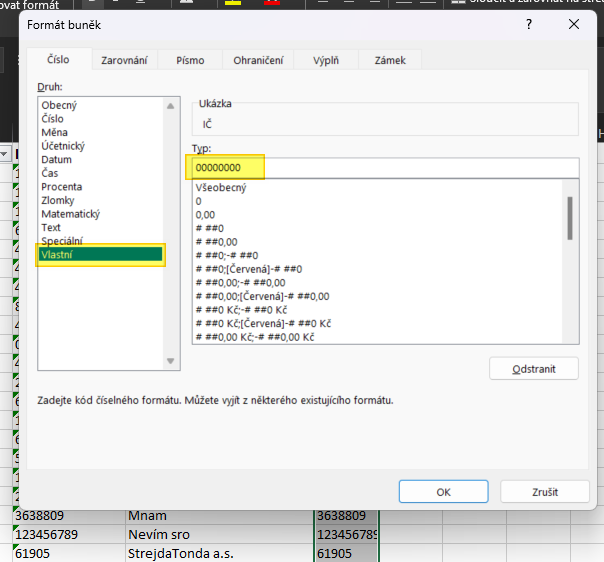Click the Zrušit button
The image size is (604, 562).
(544, 492)
